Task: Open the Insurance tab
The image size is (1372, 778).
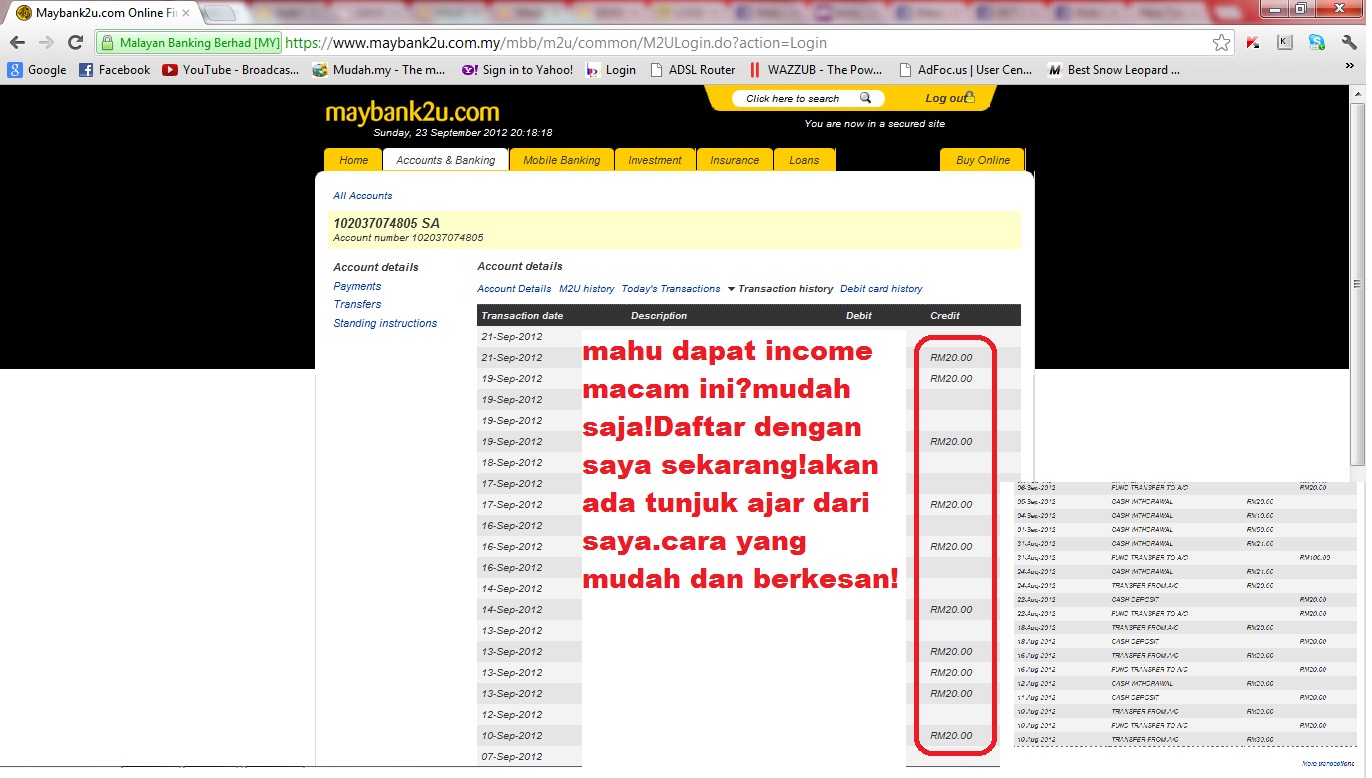Action: click(x=735, y=160)
